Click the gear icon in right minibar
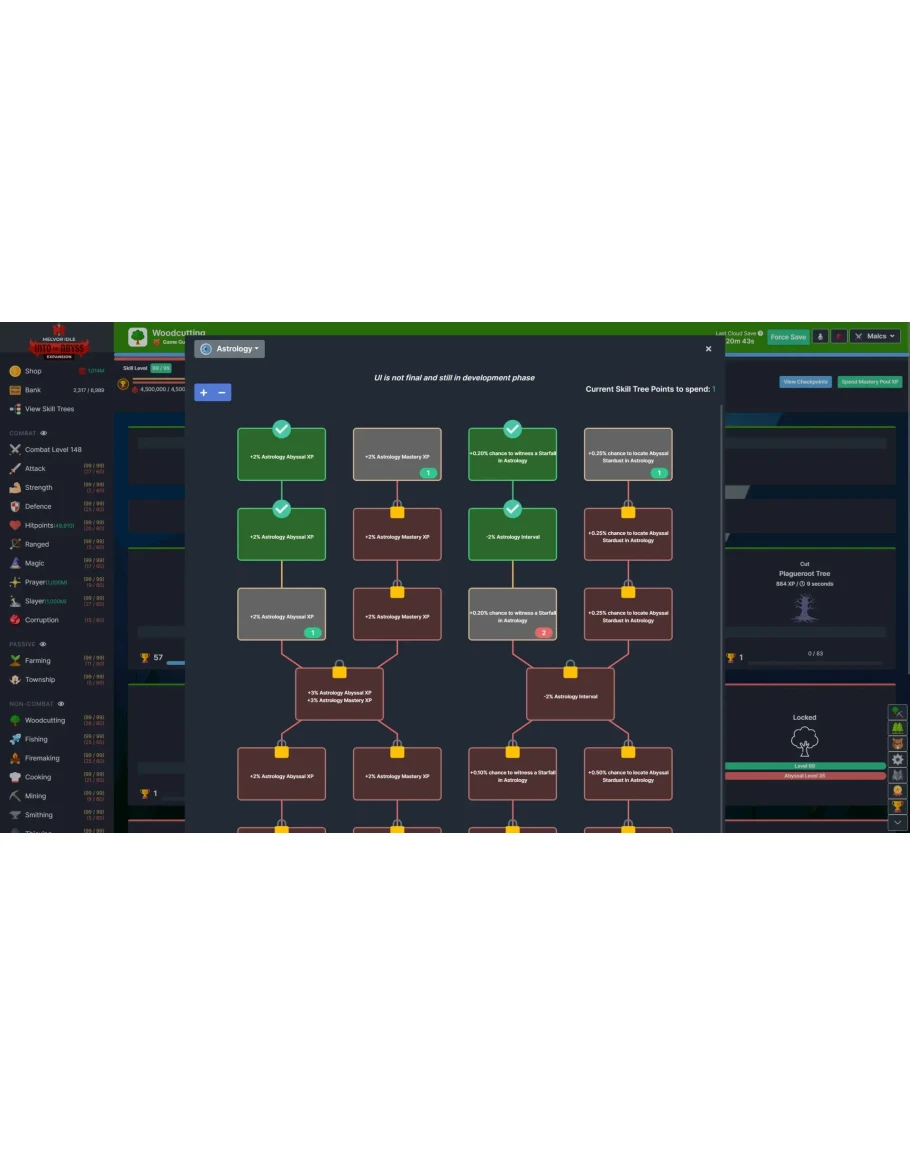910x1155 pixels. coord(897,760)
